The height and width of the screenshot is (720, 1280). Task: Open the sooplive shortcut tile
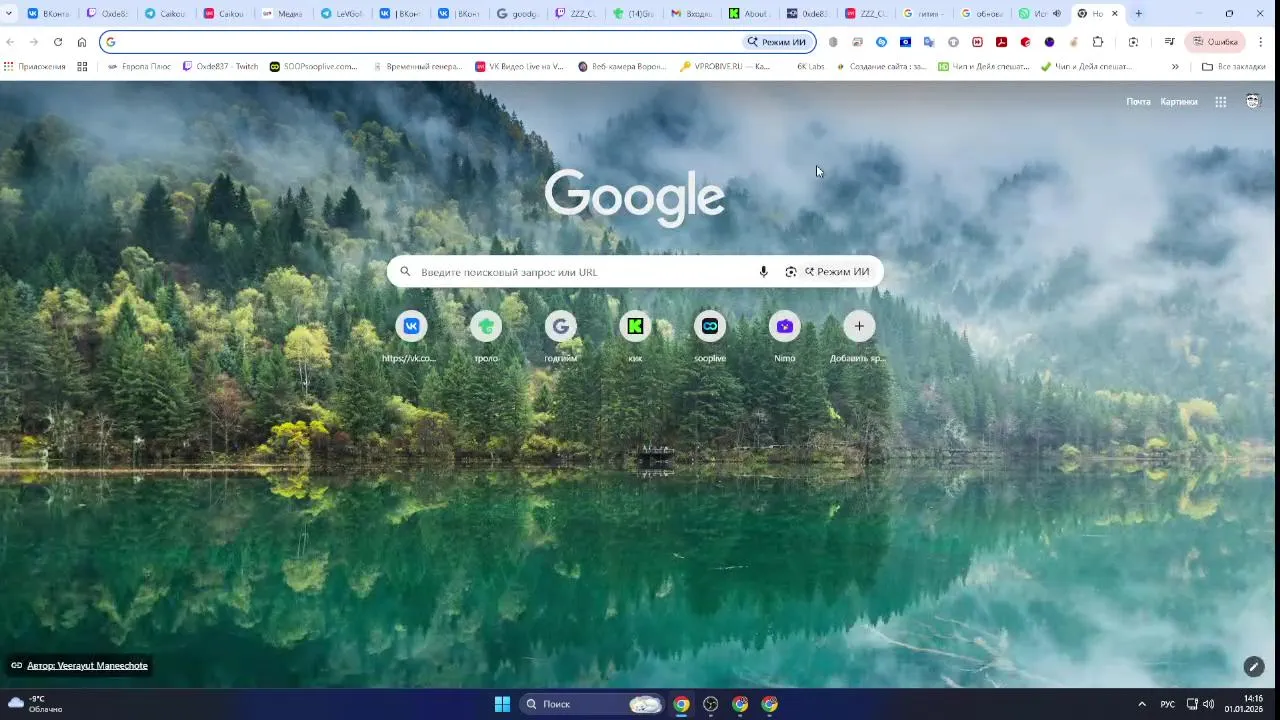[710, 326]
